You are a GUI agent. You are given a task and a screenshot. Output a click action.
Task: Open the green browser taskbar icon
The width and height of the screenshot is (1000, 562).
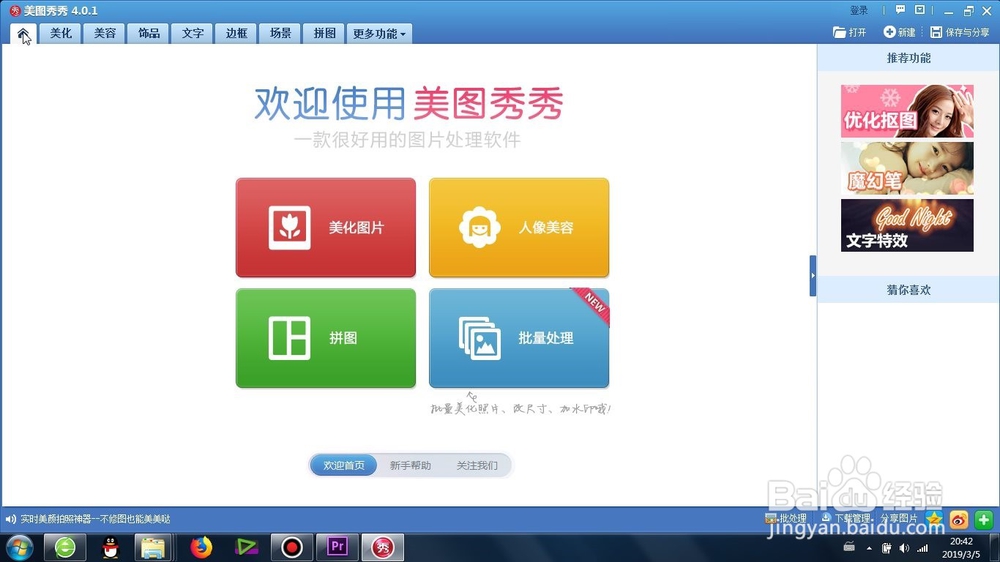click(64, 547)
